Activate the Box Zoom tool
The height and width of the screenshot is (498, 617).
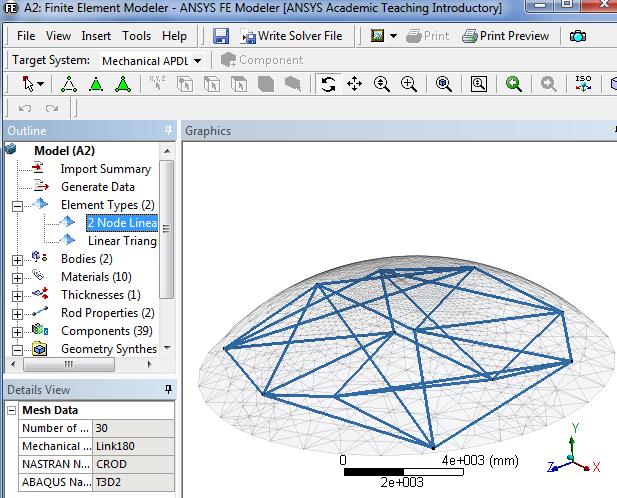(409, 84)
